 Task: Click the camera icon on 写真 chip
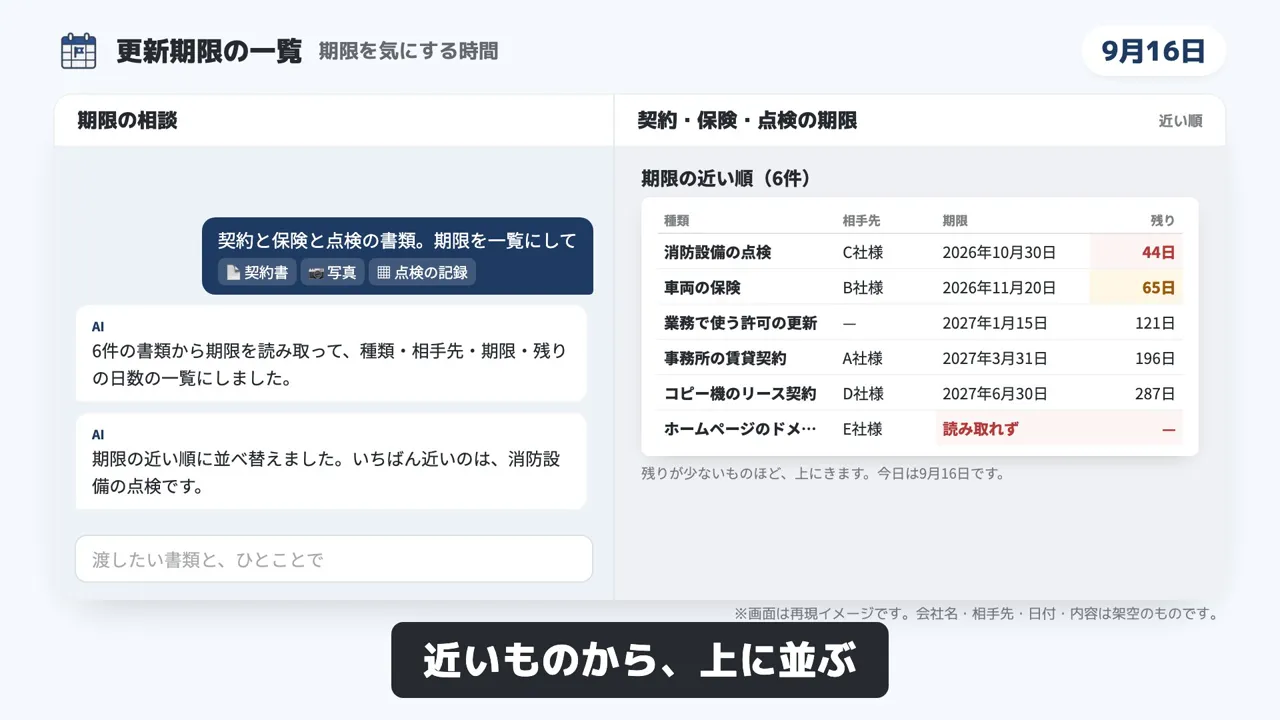click(316, 272)
